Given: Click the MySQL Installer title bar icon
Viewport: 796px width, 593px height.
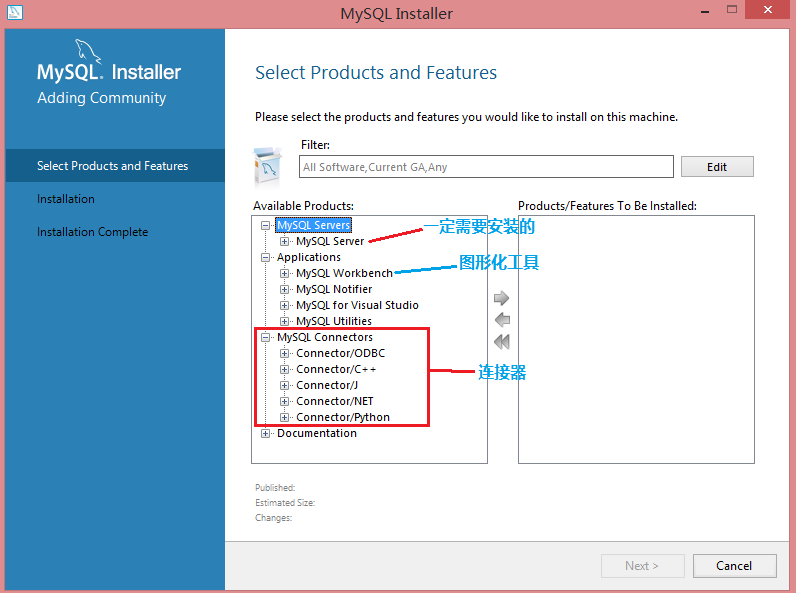Looking at the screenshot, I should pos(15,12).
